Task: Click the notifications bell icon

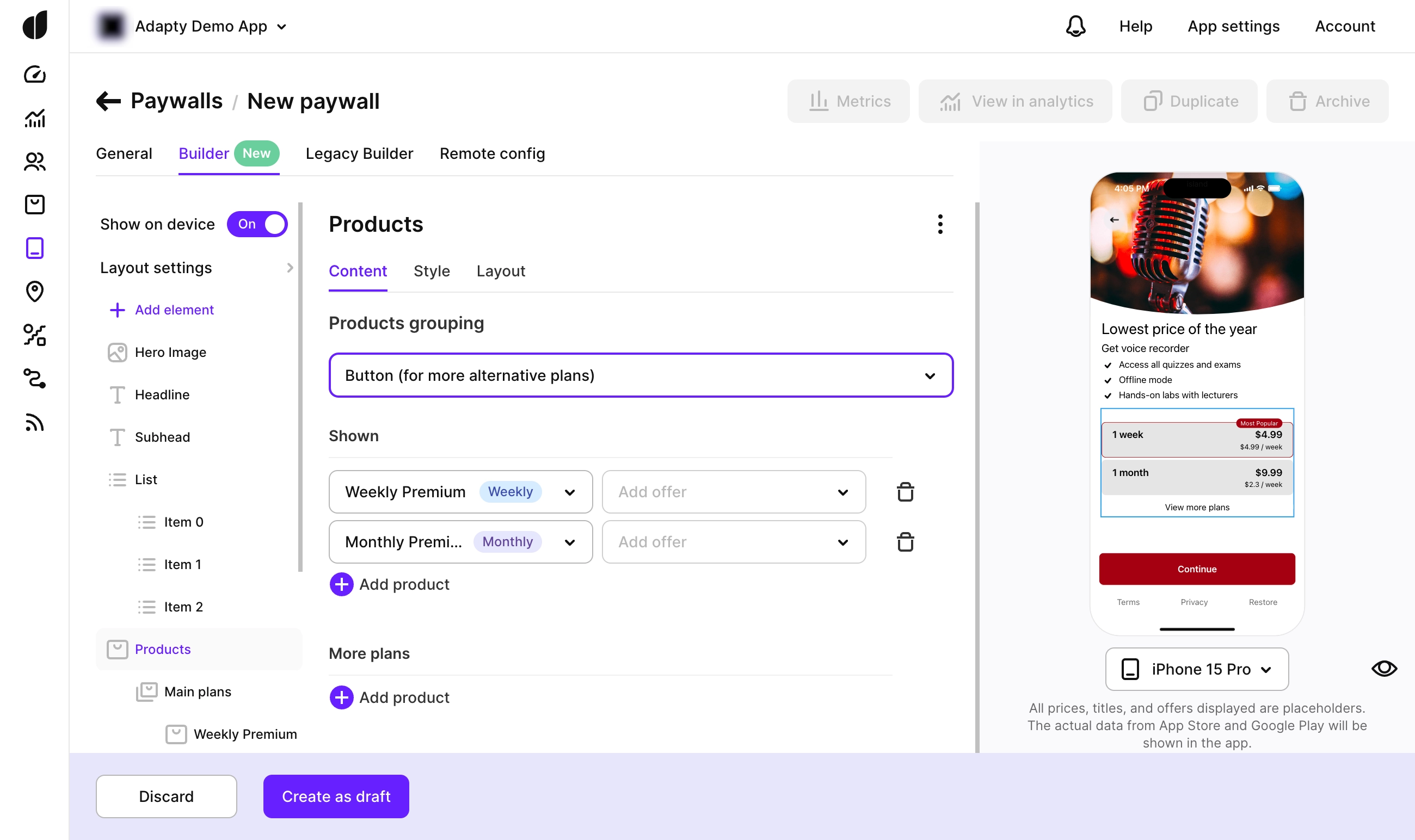Action: point(1075,26)
